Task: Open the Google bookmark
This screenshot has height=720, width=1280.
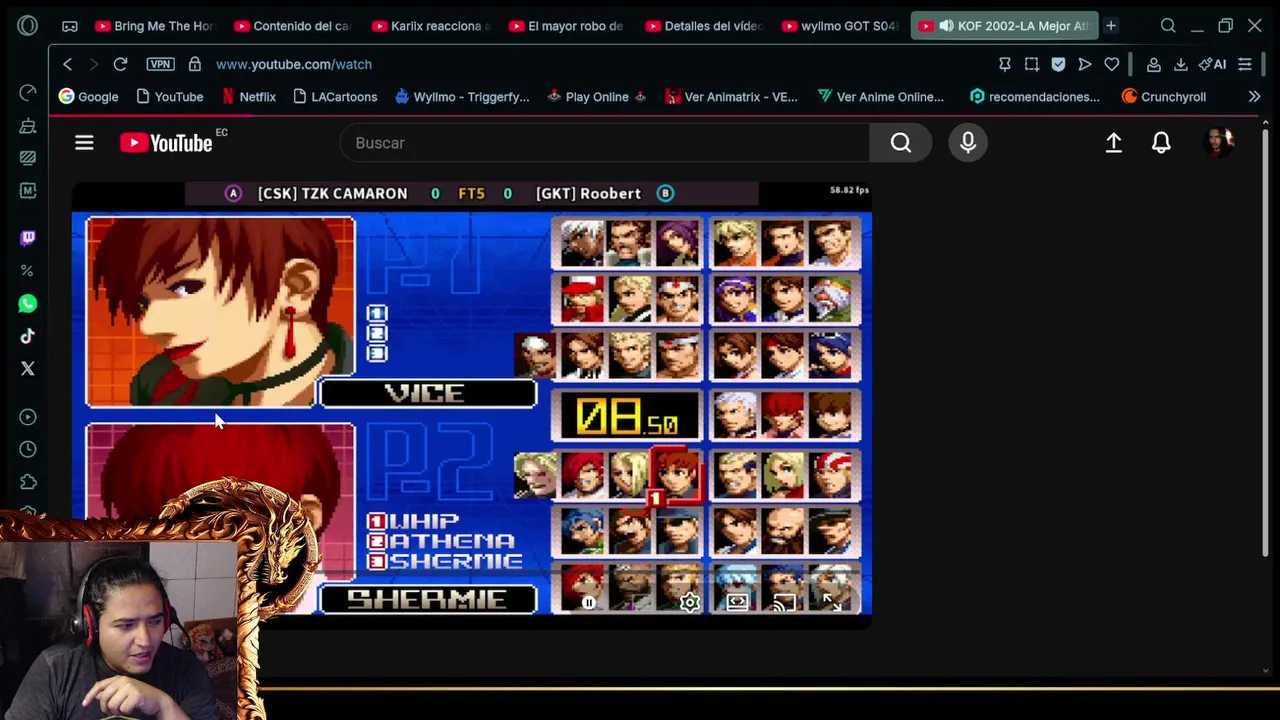Action: pos(88,97)
